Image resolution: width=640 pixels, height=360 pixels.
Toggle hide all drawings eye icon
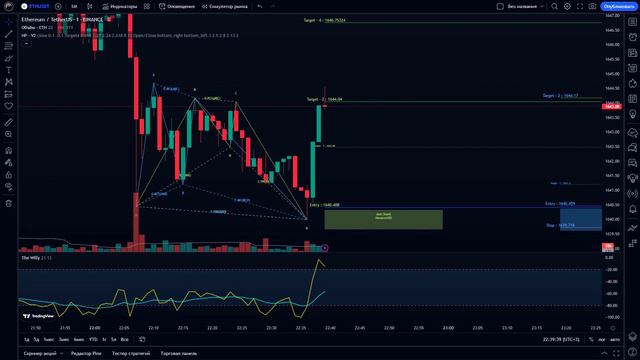click(x=9, y=187)
